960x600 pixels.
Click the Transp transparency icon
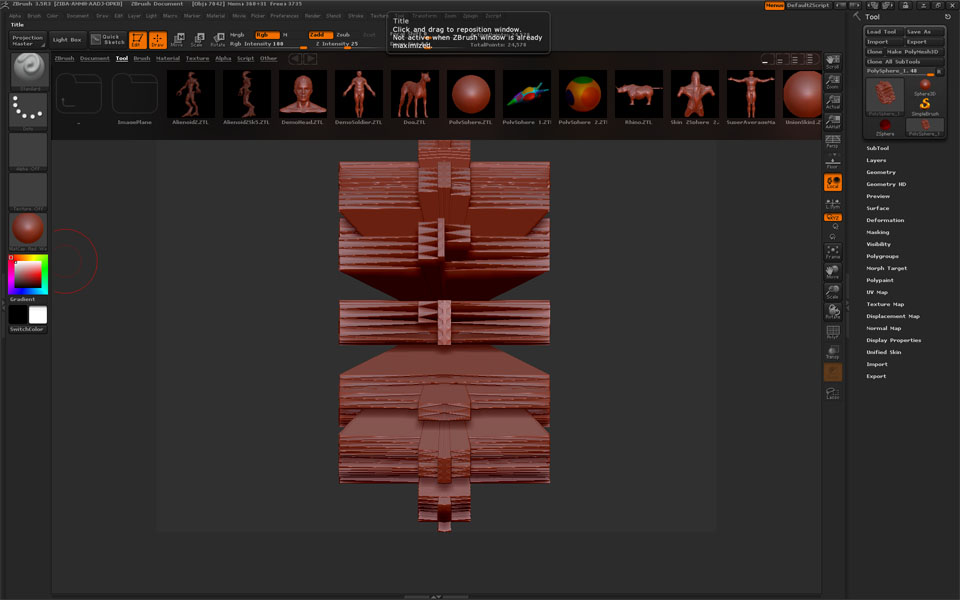(x=833, y=352)
